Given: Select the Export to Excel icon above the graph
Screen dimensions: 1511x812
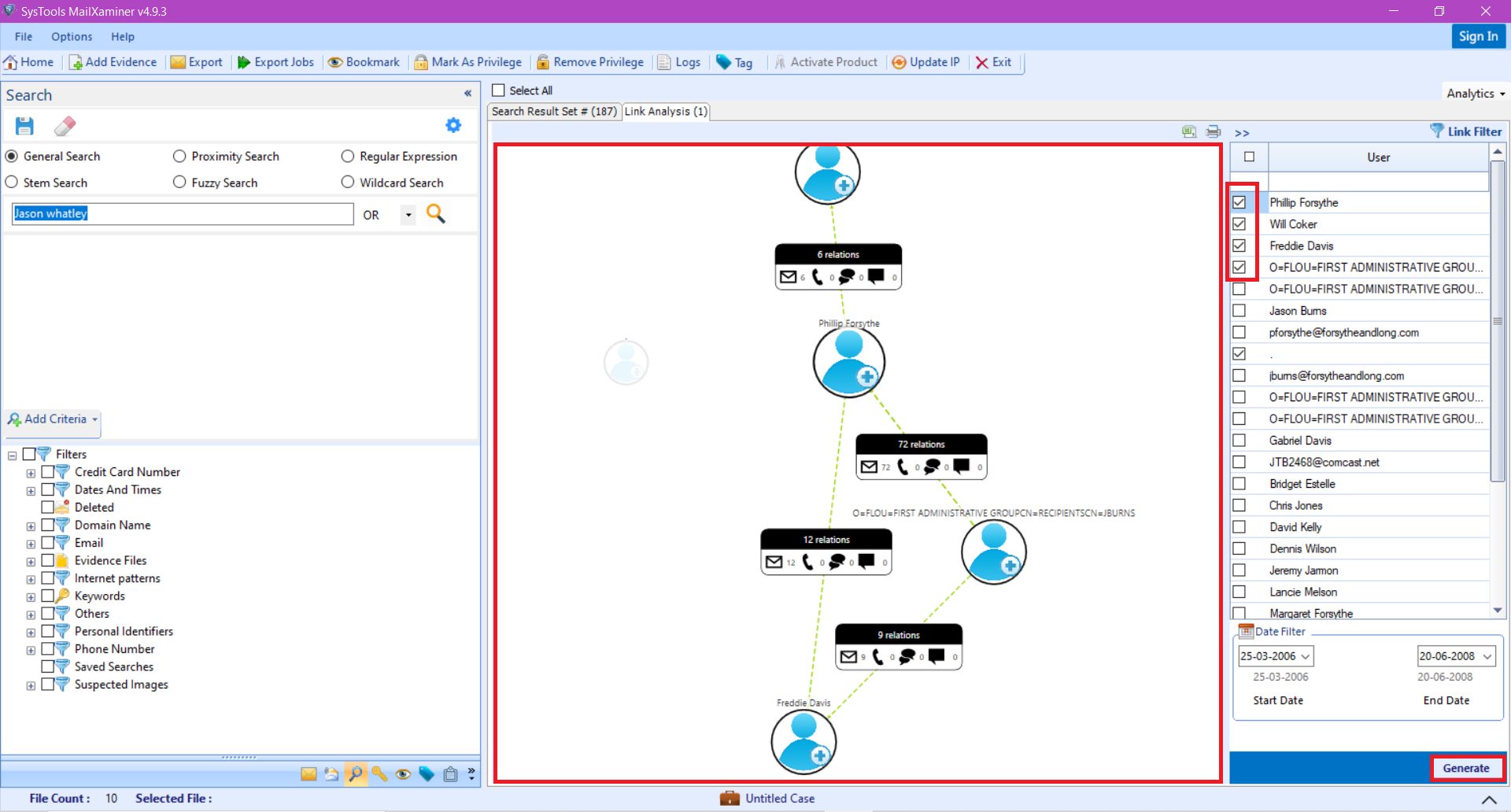Looking at the screenshot, I should (1188, 131).
